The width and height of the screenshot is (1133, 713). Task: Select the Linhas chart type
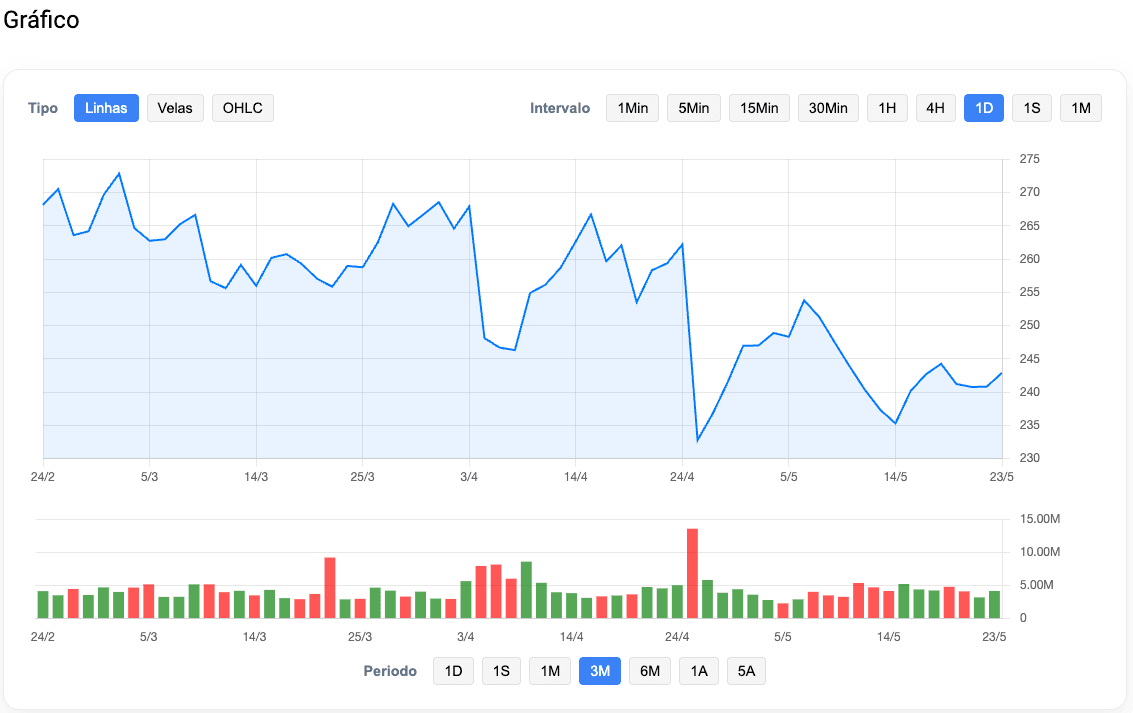[x=106, y=108]
